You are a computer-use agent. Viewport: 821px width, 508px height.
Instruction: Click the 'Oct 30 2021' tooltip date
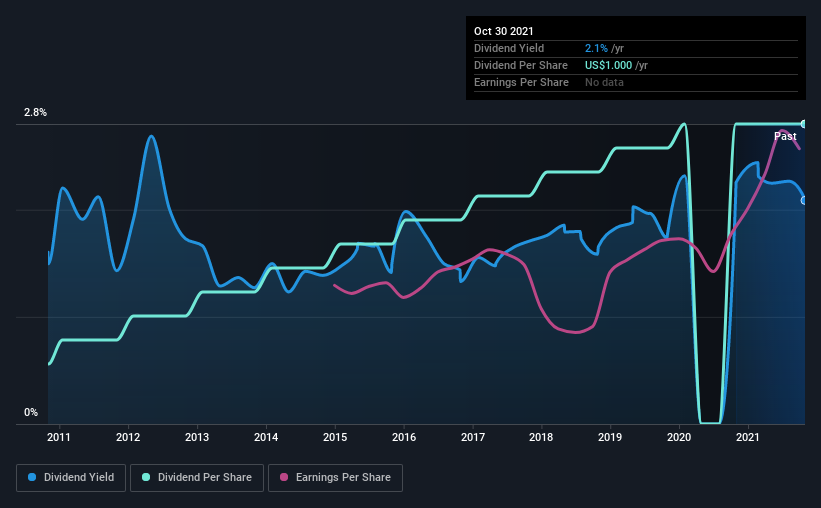[503, 31]
